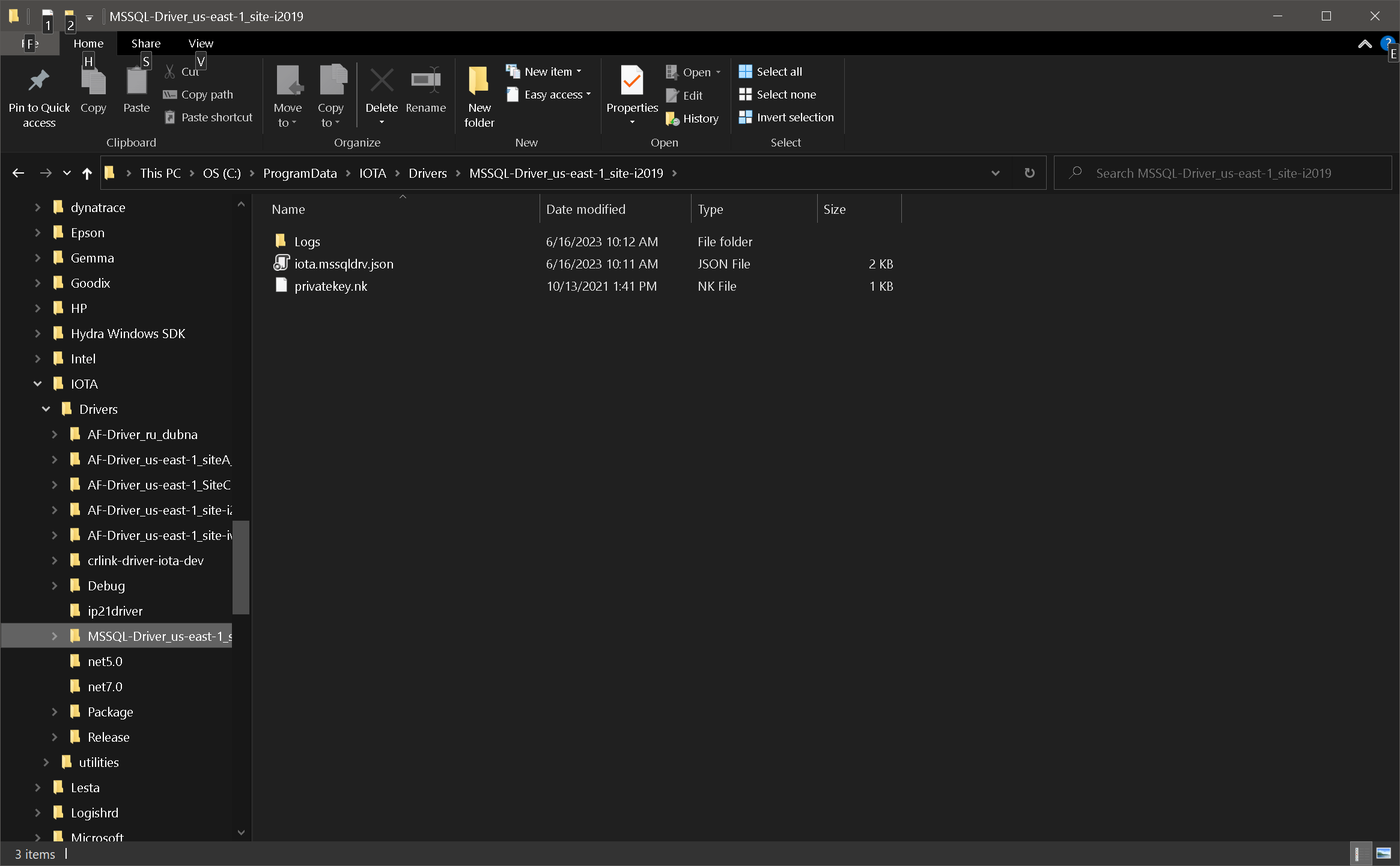Open Easy access dropdown

(549, 94)
